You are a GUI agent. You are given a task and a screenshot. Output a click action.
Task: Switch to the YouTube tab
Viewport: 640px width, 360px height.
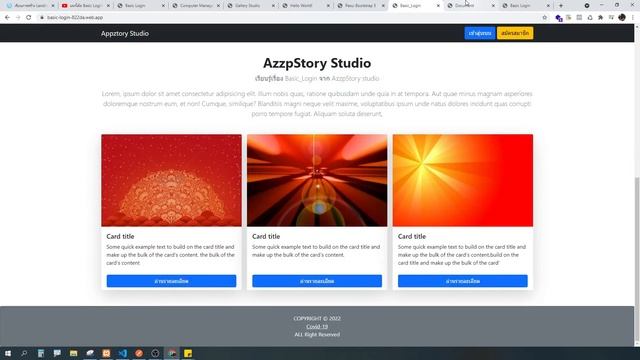coord(85,6)
